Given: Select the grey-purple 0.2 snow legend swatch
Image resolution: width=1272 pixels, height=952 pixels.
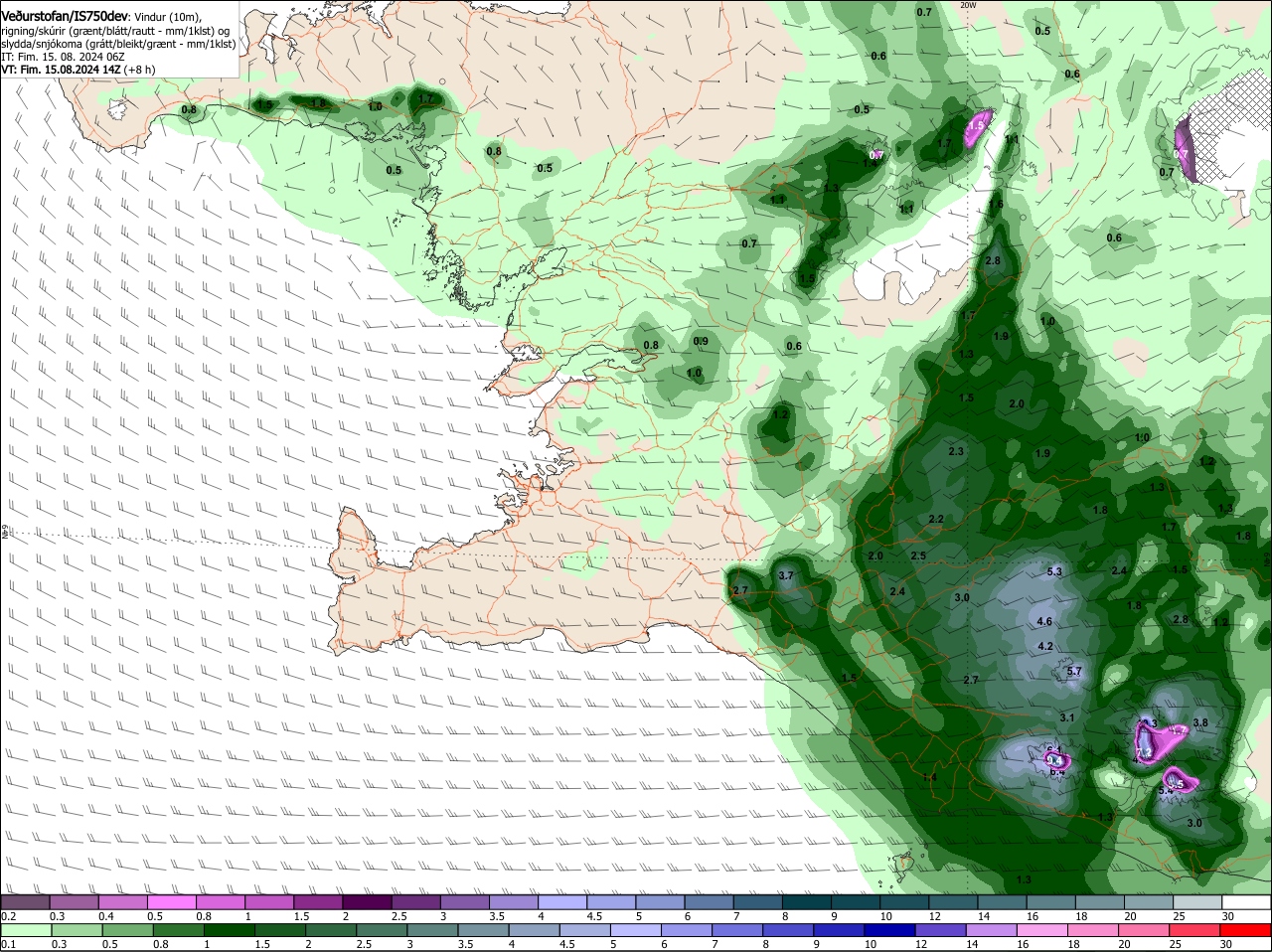Looking at the screenshot, I should point(26,901).
